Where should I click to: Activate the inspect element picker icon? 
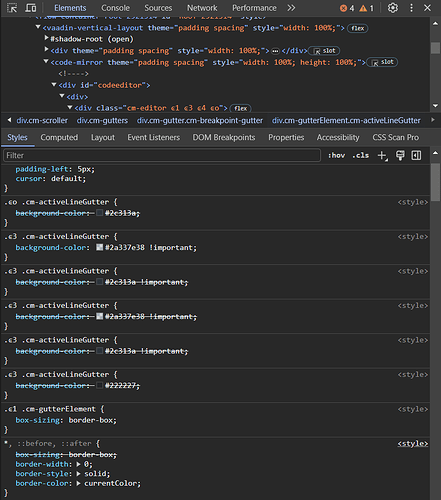(12, 8)
